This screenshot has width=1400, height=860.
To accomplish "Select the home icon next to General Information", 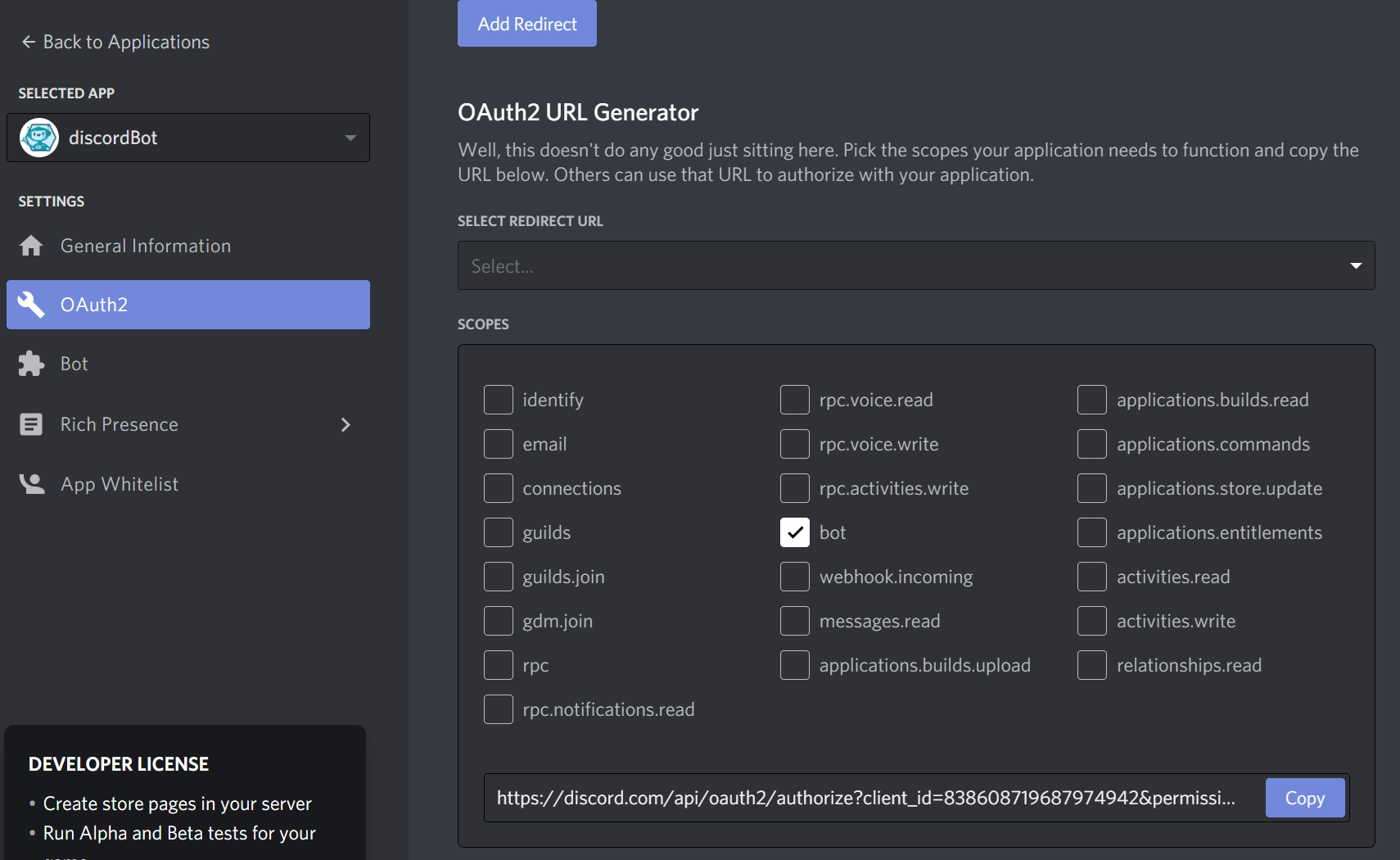I will pyautogui.click(x=31, y=245).
